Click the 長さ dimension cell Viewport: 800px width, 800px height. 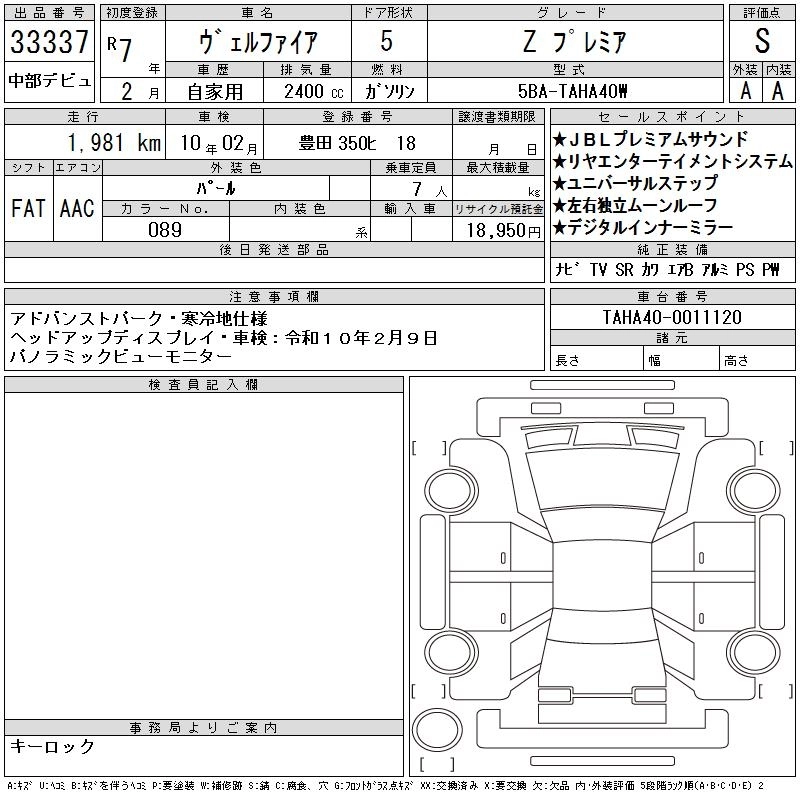coord(596,360)
